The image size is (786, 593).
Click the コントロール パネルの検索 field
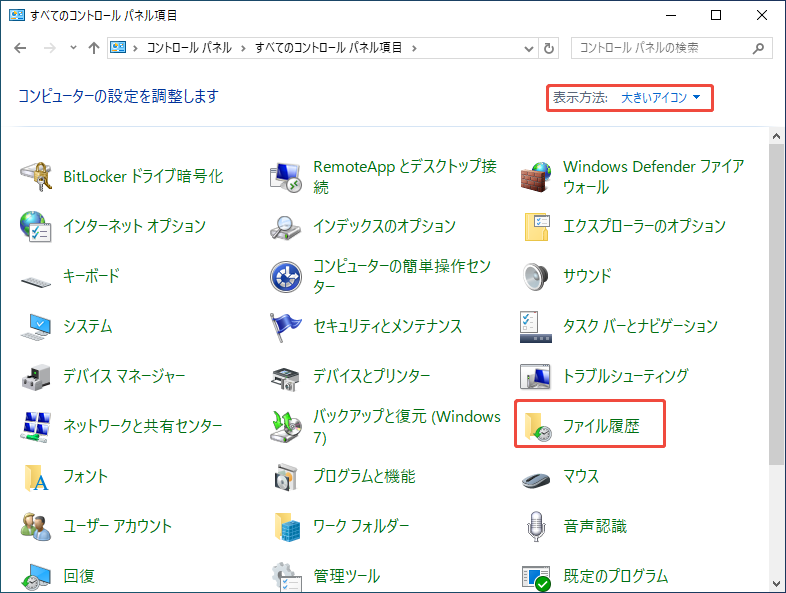tap(672, 48)
